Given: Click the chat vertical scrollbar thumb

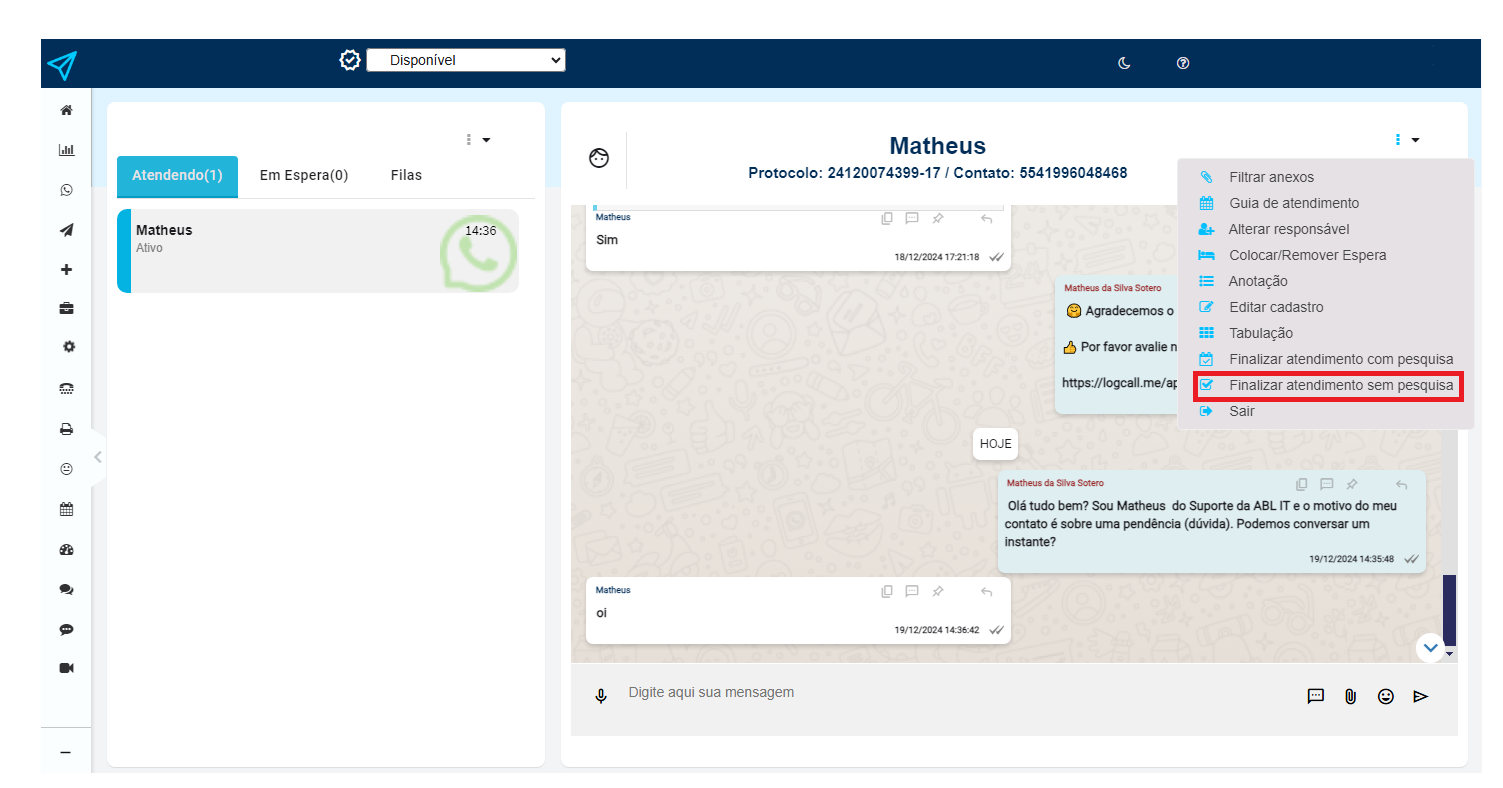Looking at the screenshot, I should point(1449,610).
